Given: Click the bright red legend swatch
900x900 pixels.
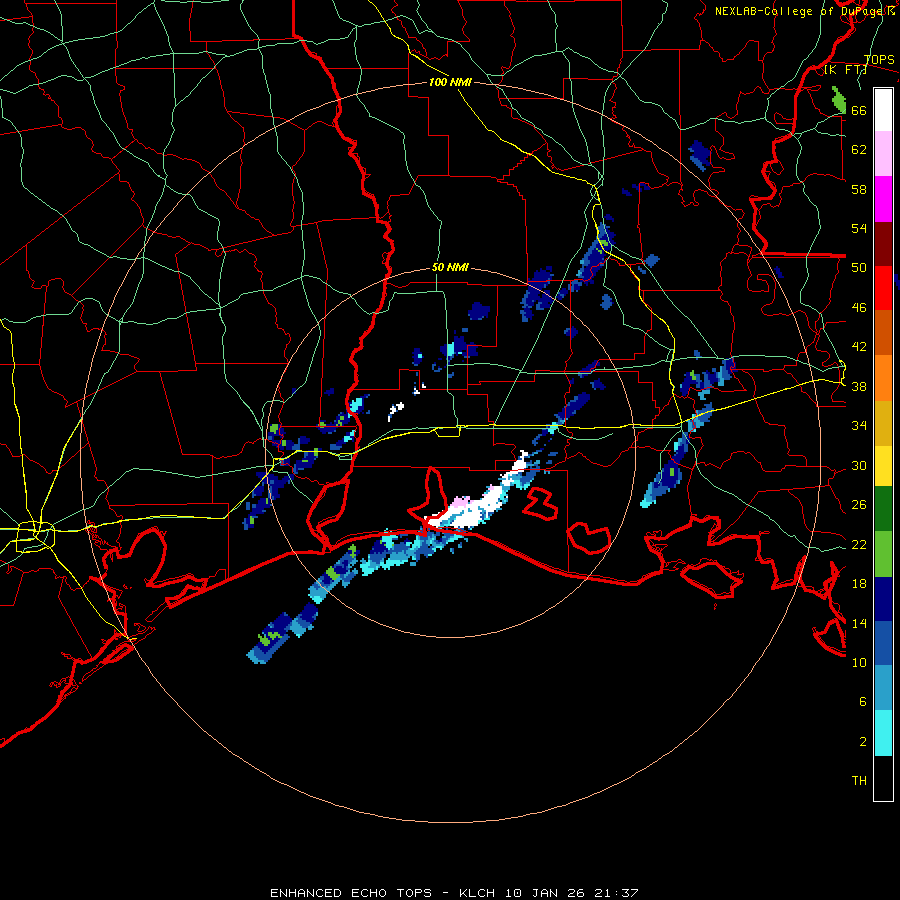Looking at the screenshot, I should click(x=883, y=288).
